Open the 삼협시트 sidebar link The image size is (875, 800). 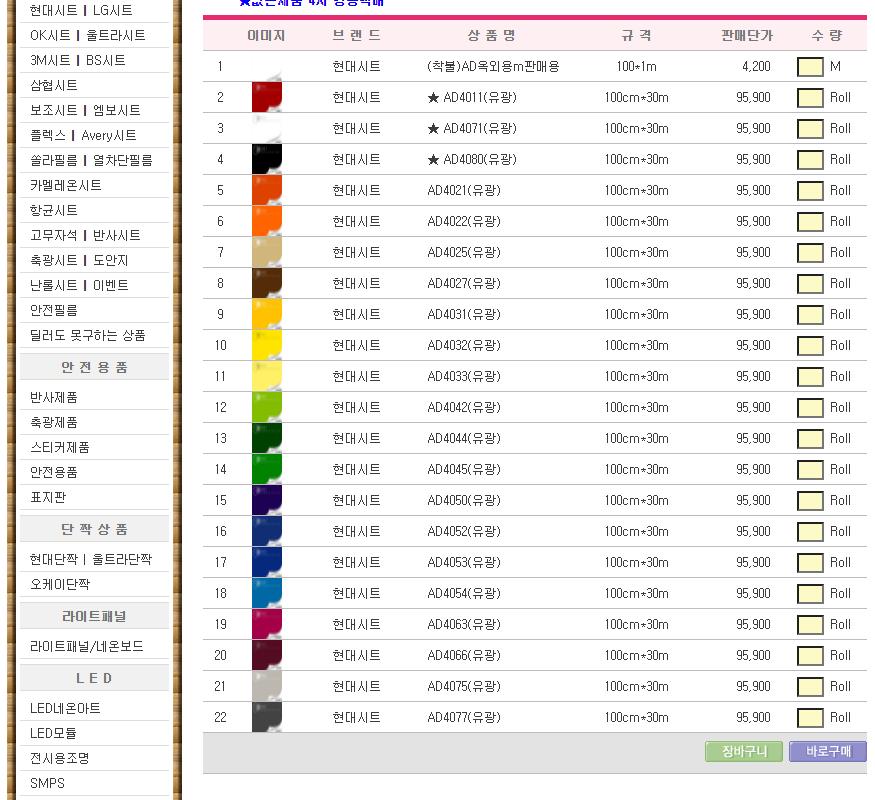(54, 85)
